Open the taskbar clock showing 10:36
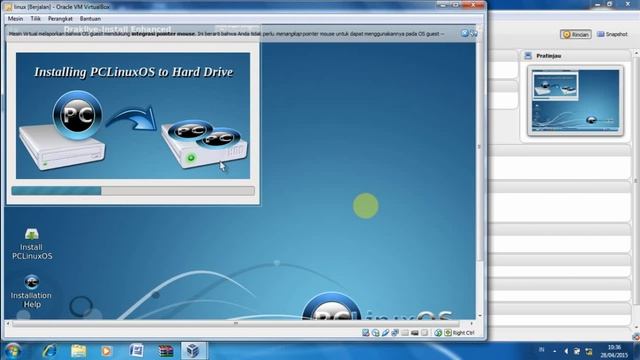Screen dimensions: 640x360 [614, 351]
